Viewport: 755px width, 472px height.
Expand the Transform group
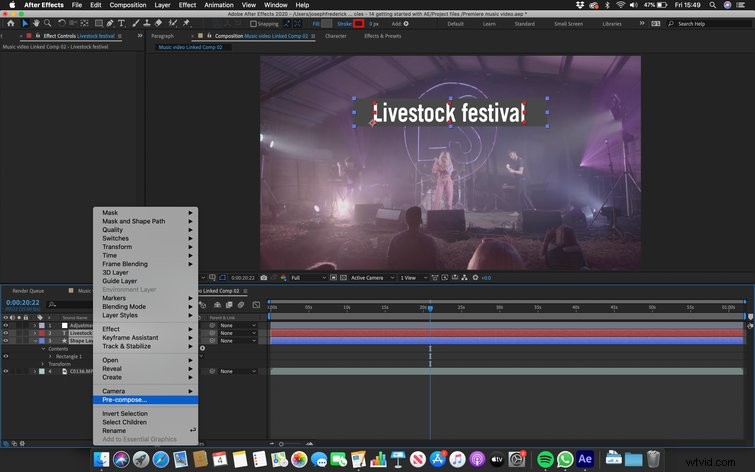[x=42, y=364]
